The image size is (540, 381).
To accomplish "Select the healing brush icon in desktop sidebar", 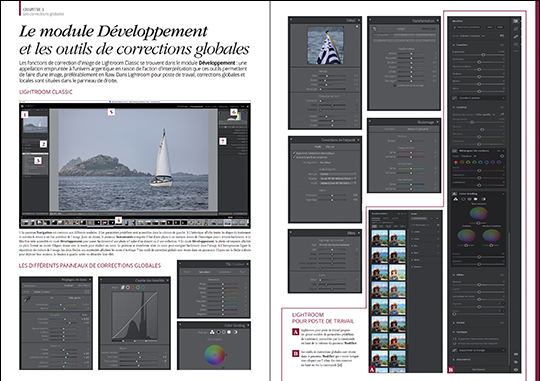I will point(516,37).
